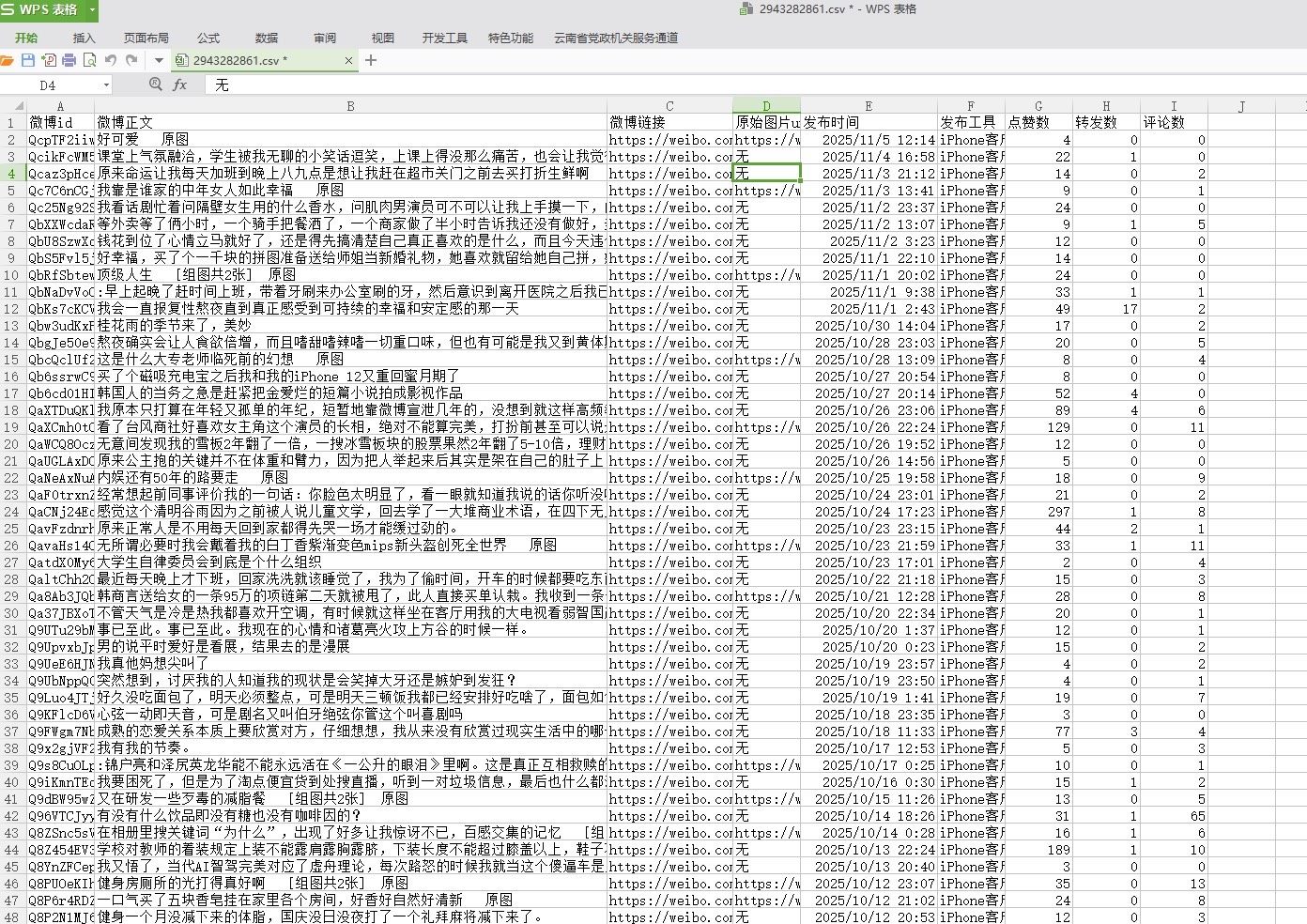Open the 数据 tab
The height and width of the screenshot is (924, 1307).
(x=267, y=38)
